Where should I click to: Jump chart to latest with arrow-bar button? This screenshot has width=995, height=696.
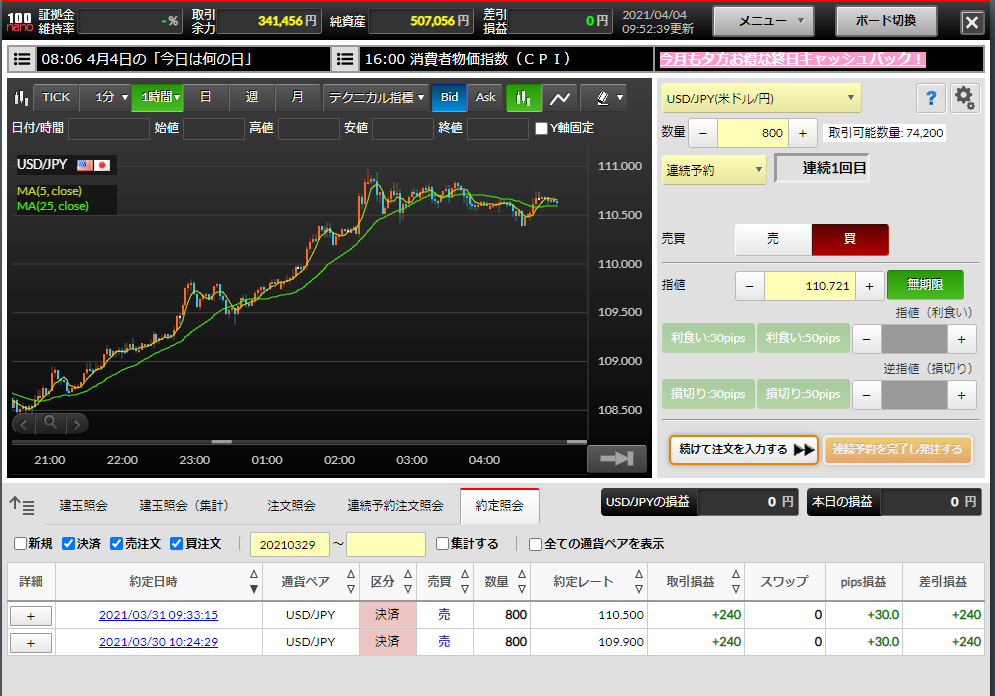(x=617, y=459)
